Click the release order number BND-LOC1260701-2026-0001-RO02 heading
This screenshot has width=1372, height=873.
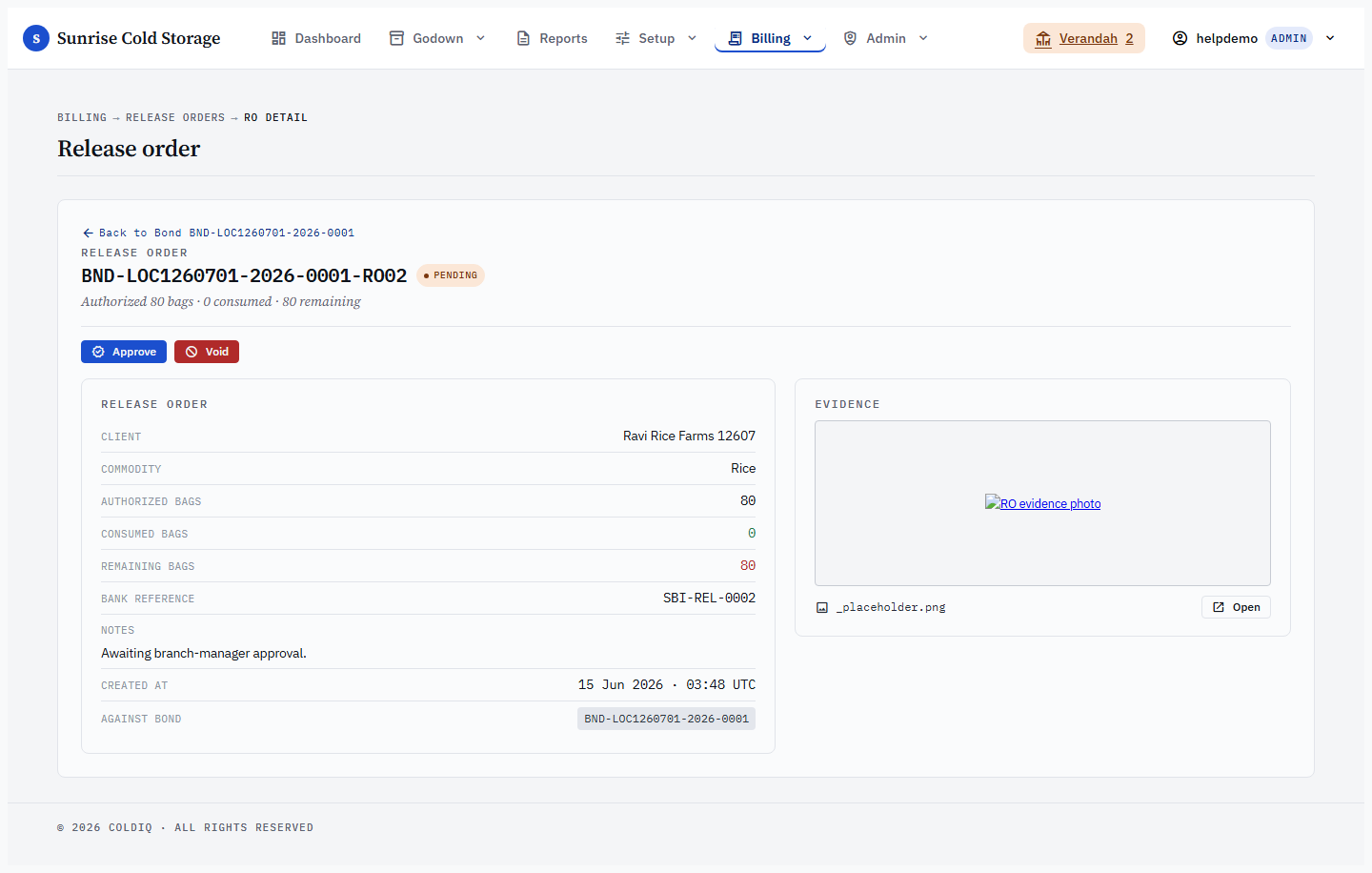(244, 275)
